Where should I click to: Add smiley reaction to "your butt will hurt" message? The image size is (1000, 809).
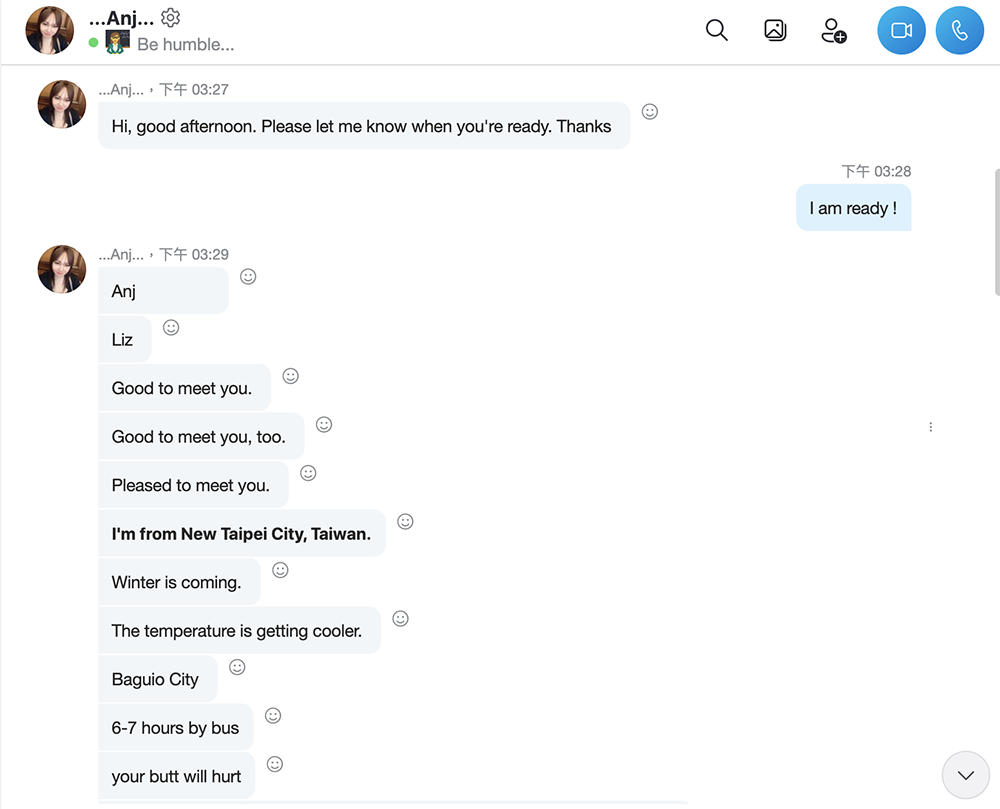click(x=275, y=763)
